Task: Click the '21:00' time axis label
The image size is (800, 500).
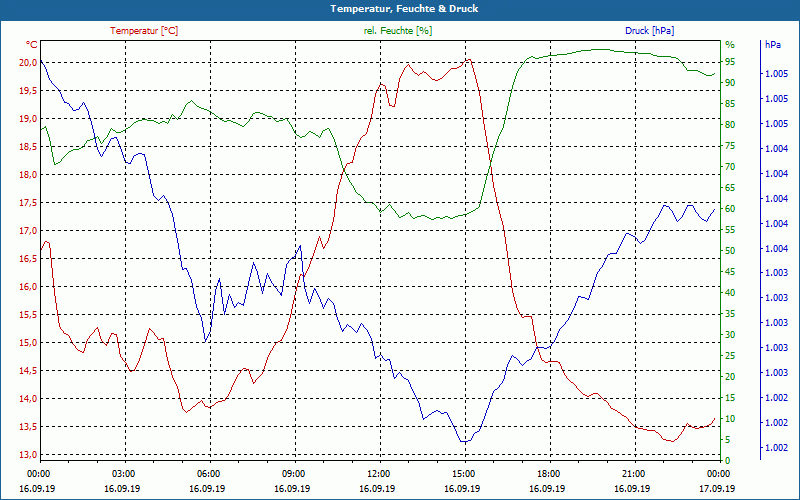Action: [x=633, y=473]
